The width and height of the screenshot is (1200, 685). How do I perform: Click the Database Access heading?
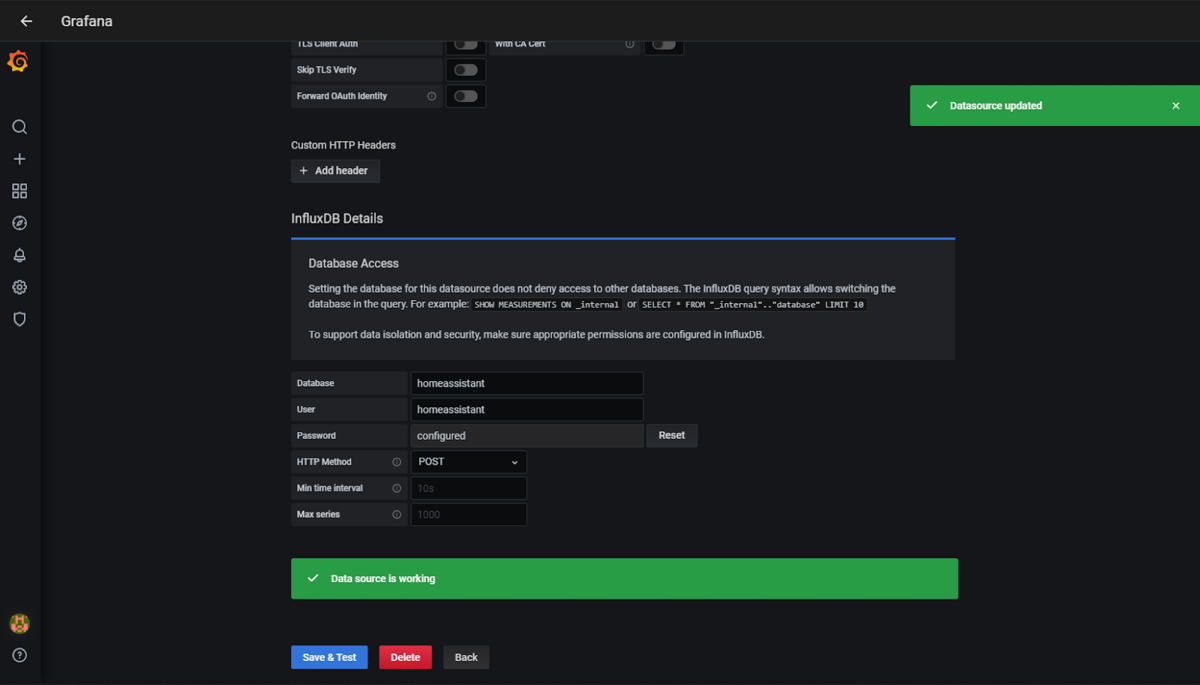coord(354,263)
